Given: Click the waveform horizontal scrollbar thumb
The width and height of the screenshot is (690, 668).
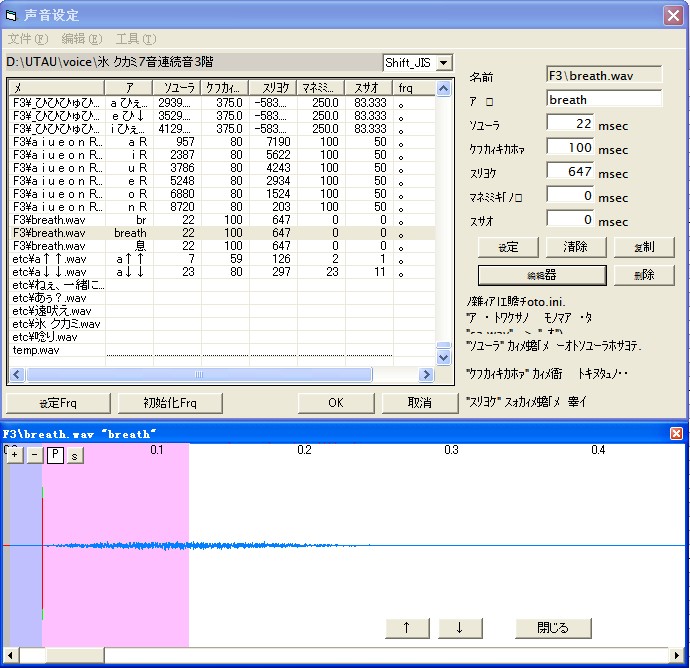Looking at the screenshot, I should click(x=75, y=656).
